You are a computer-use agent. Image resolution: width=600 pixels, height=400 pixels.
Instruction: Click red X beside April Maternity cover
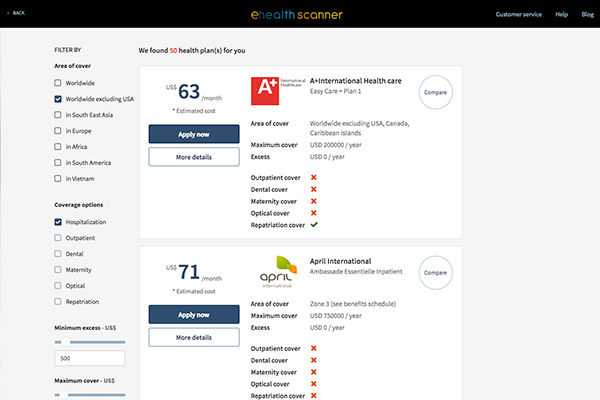click(x=313, y=372)
